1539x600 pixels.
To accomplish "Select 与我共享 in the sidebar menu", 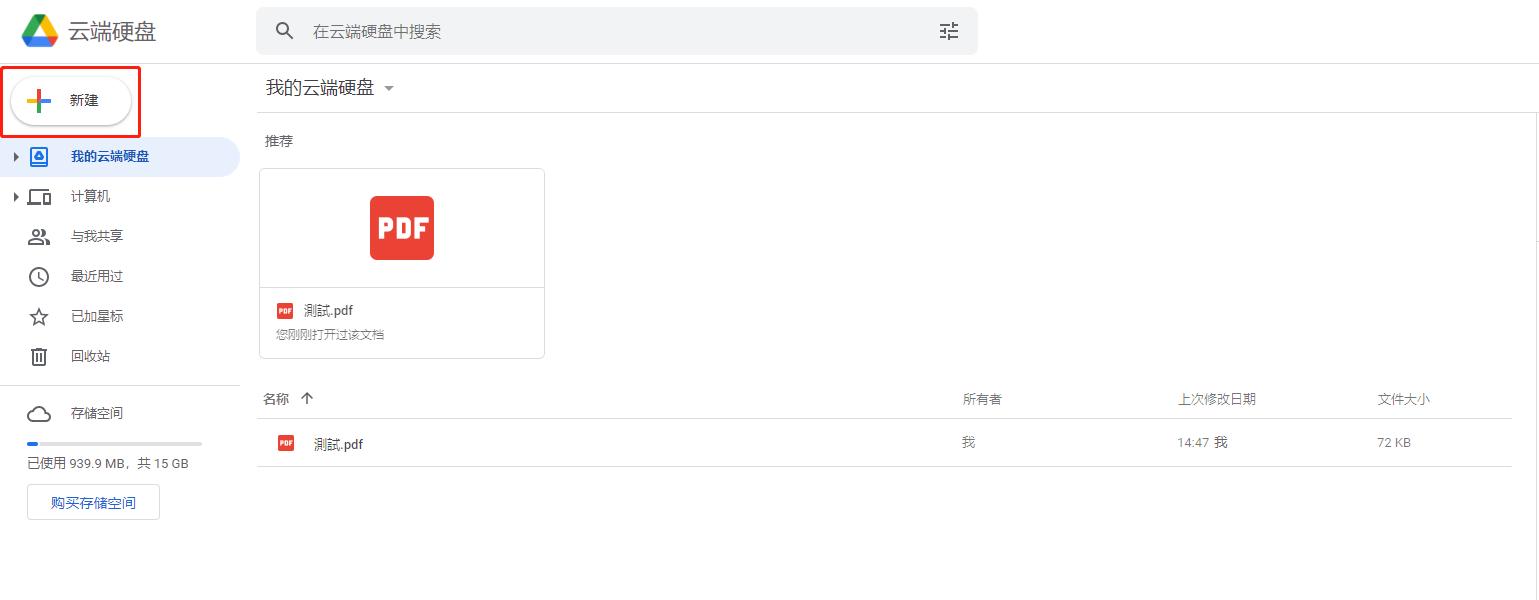I will coord(97,236).
